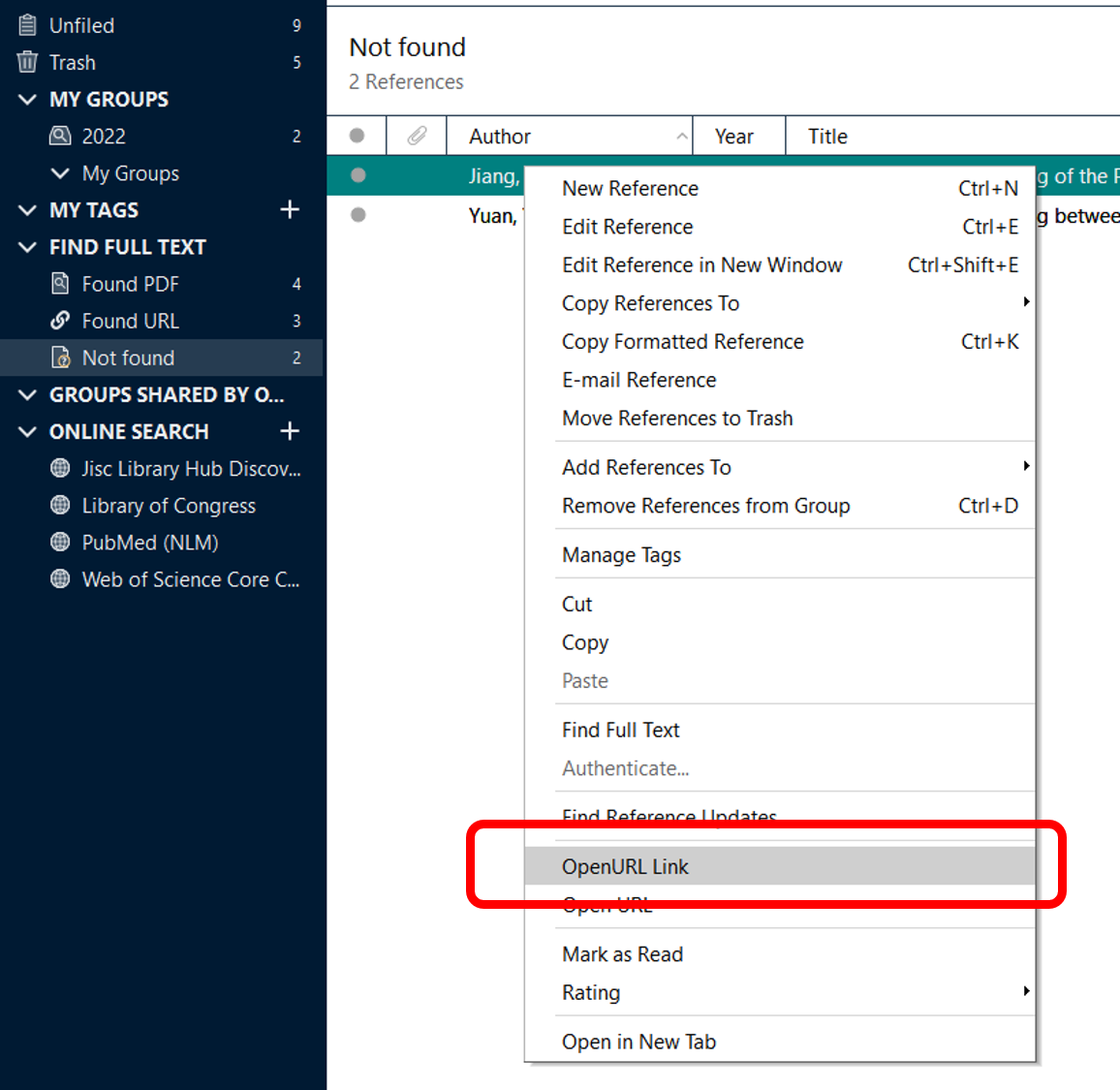The width and height of the screenshot is (1120, 1090).
Task: Click the 2022 smart group icon
Action: pos(60,136)
